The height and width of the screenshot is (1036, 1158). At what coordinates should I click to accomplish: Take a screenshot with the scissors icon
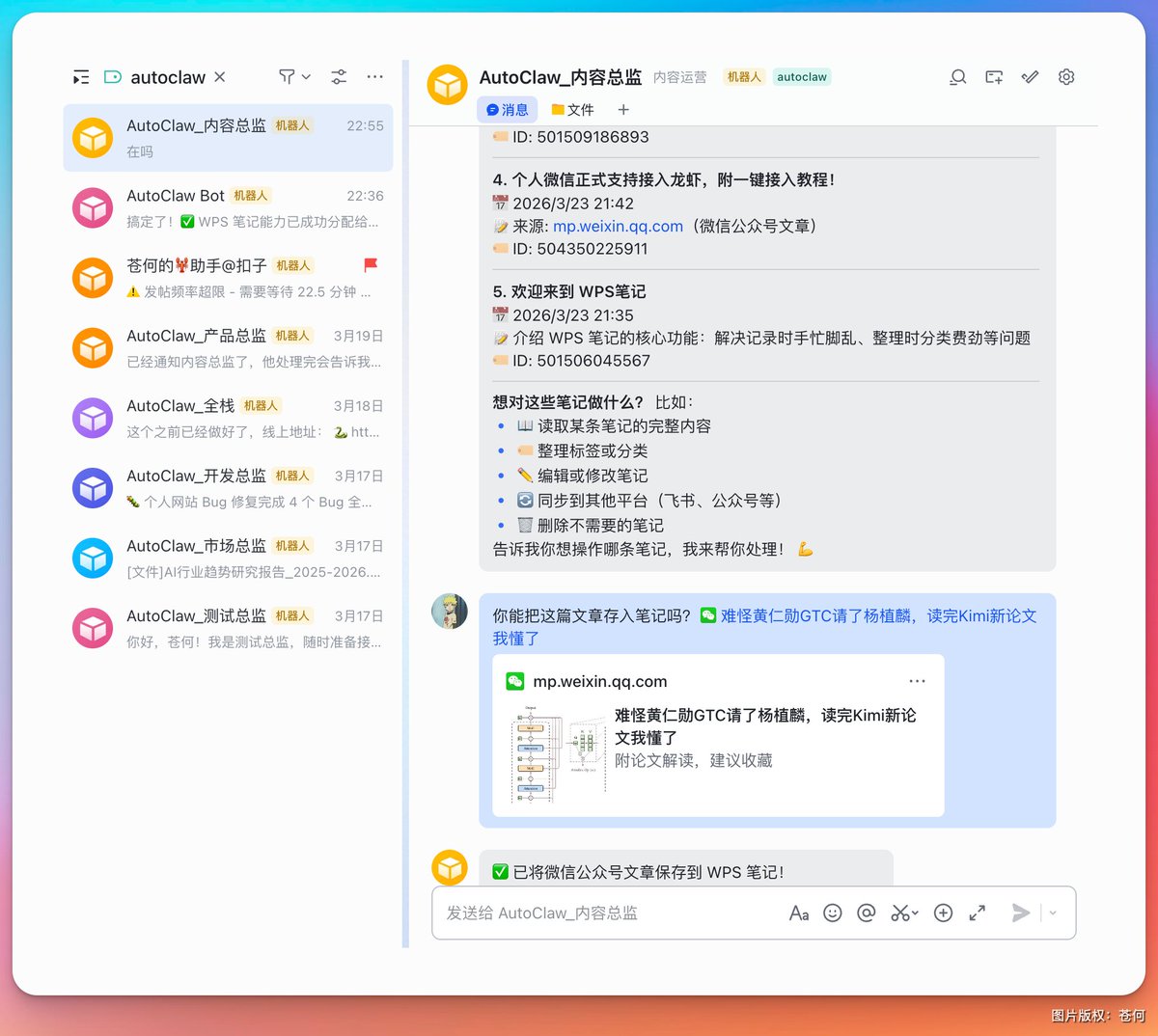[x=898, y=913]
